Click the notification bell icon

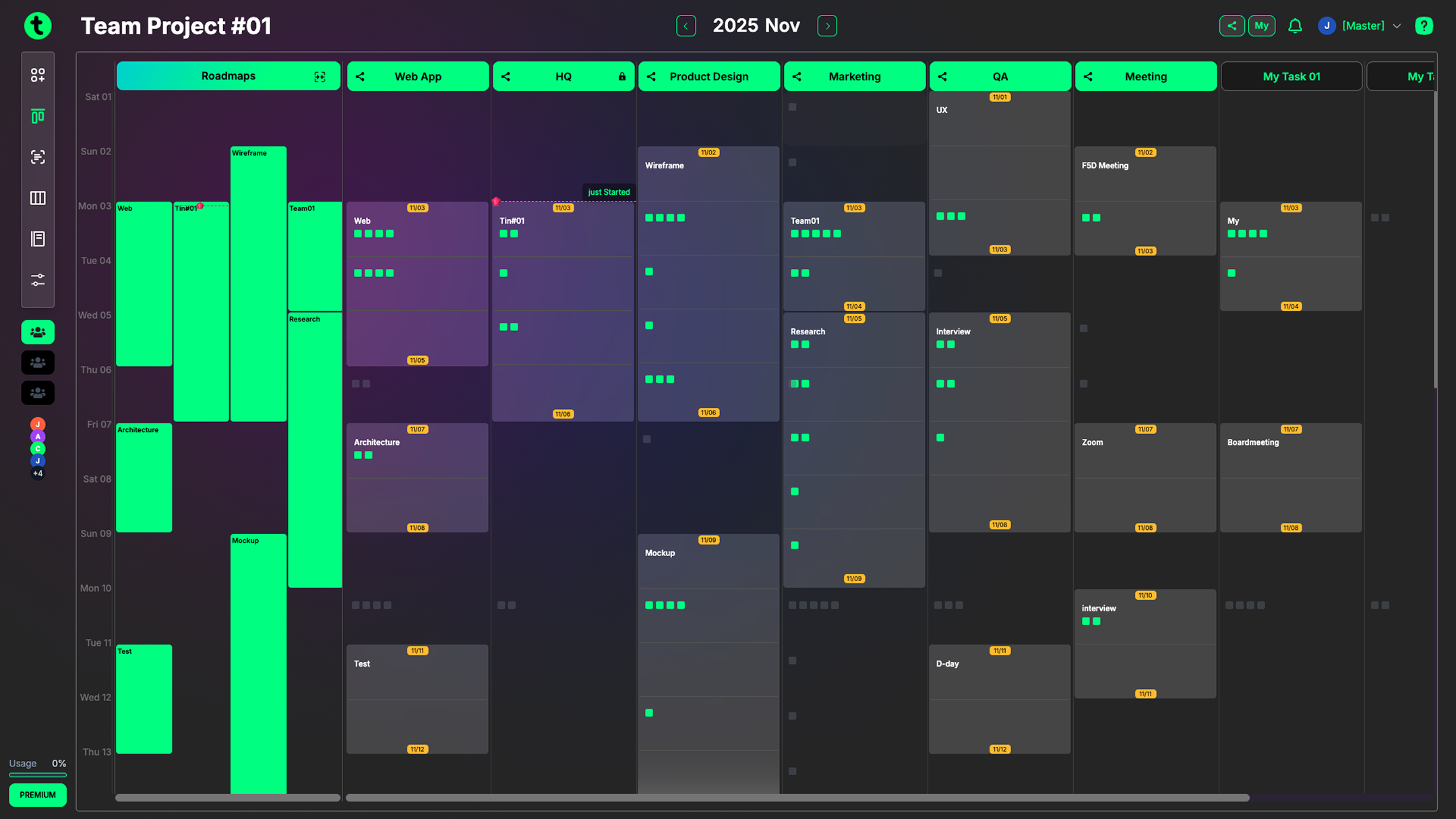coord(1294,26)
